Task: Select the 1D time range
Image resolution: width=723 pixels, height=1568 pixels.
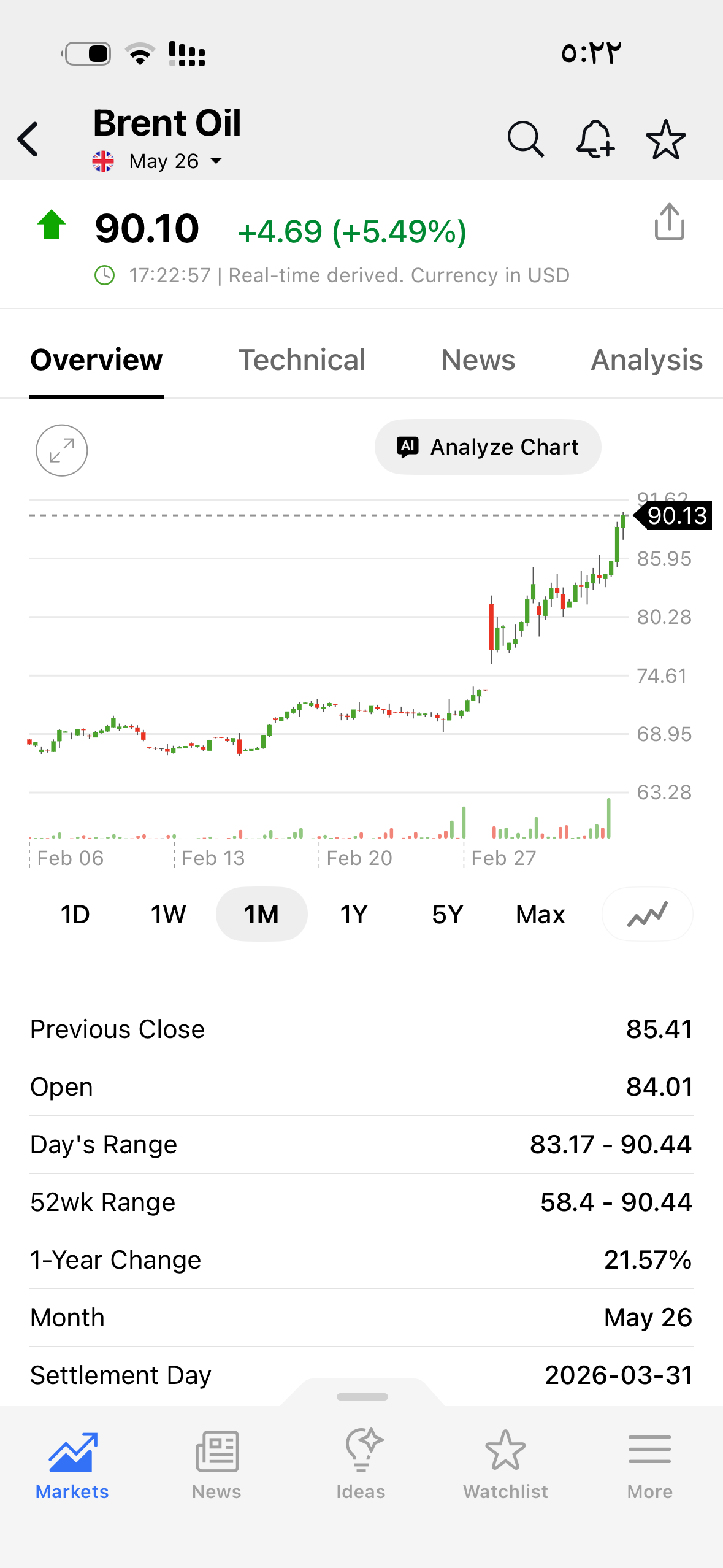Action: [x=75, y=914]
